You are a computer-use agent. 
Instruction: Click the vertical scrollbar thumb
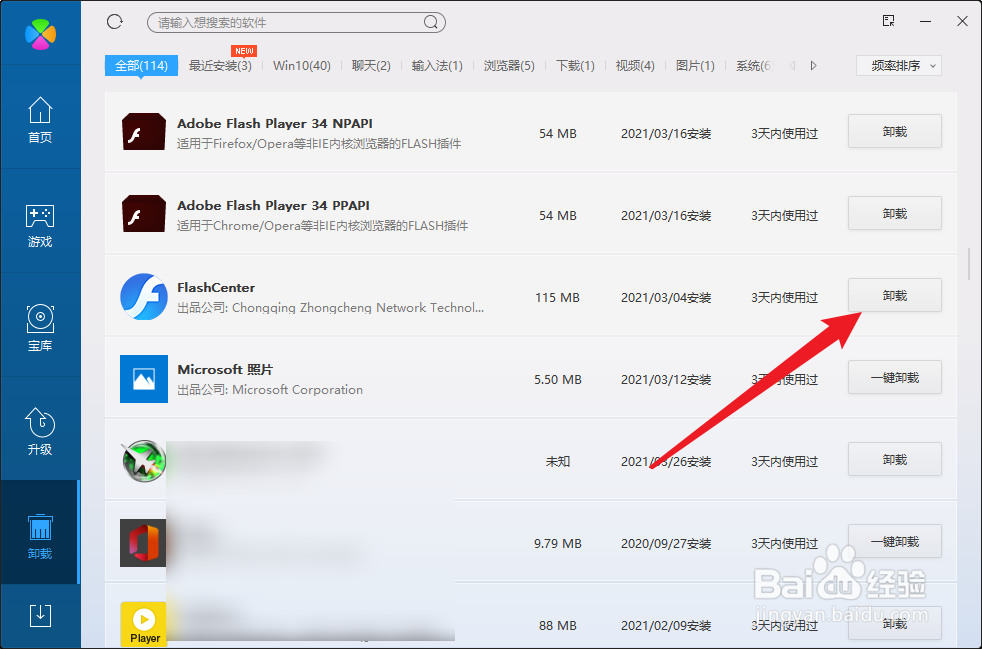coord(969,264)
